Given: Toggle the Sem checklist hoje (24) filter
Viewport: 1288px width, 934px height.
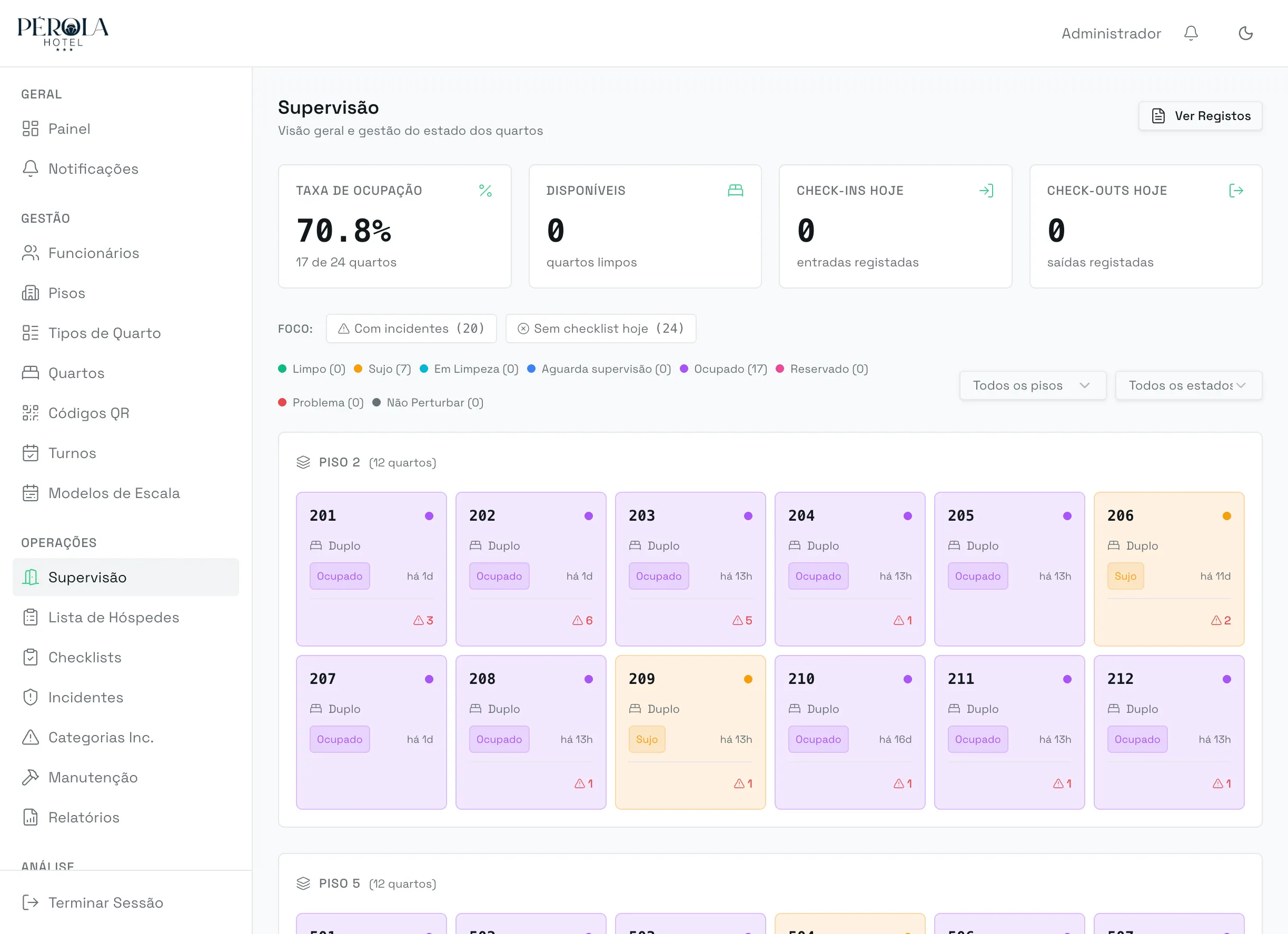Looking at the screenshot, I should point(601,329).
